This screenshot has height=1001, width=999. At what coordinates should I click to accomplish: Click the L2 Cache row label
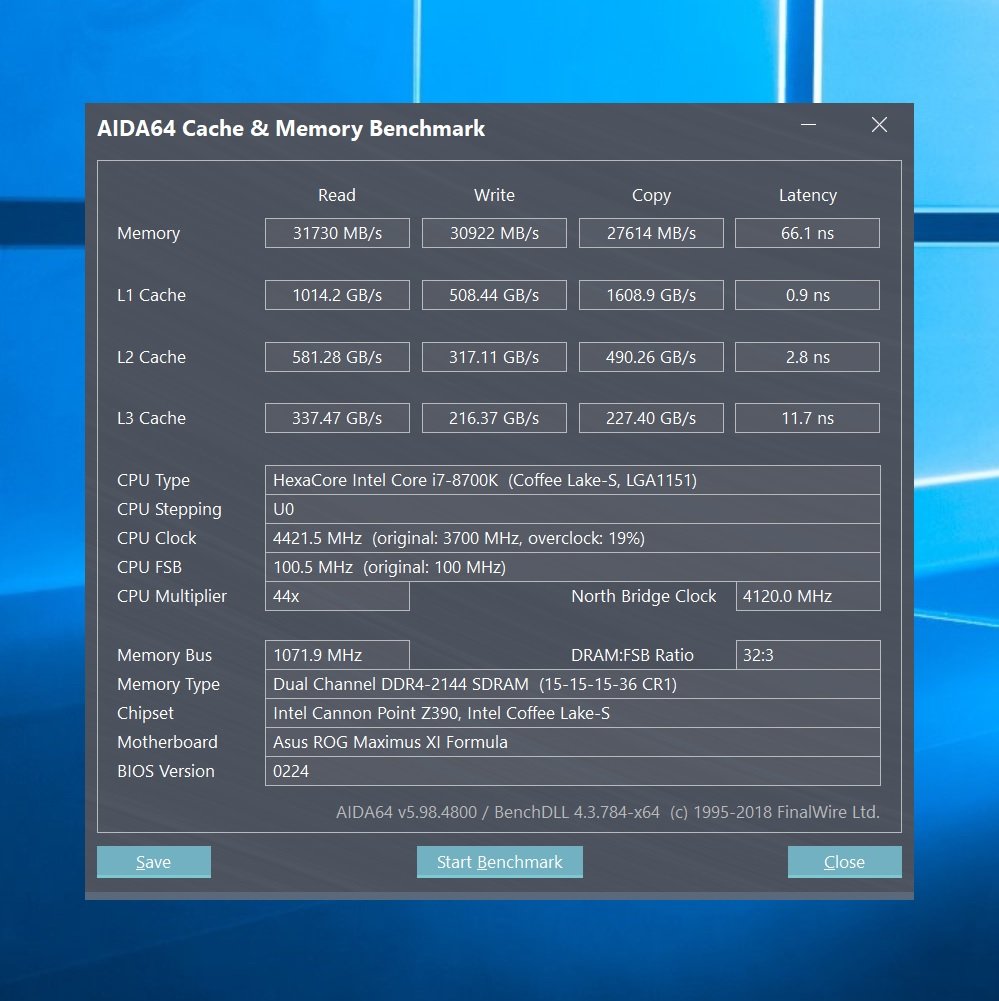(x=151, y=357)
